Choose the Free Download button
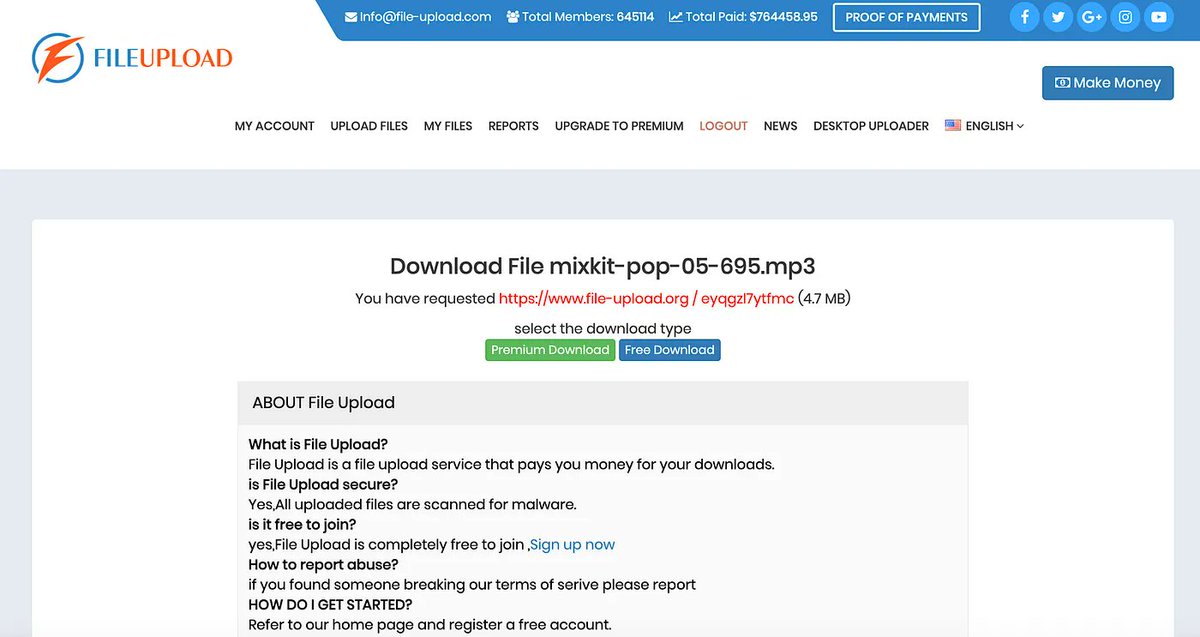The image size is (1200, 637). (x=669, y=350)
